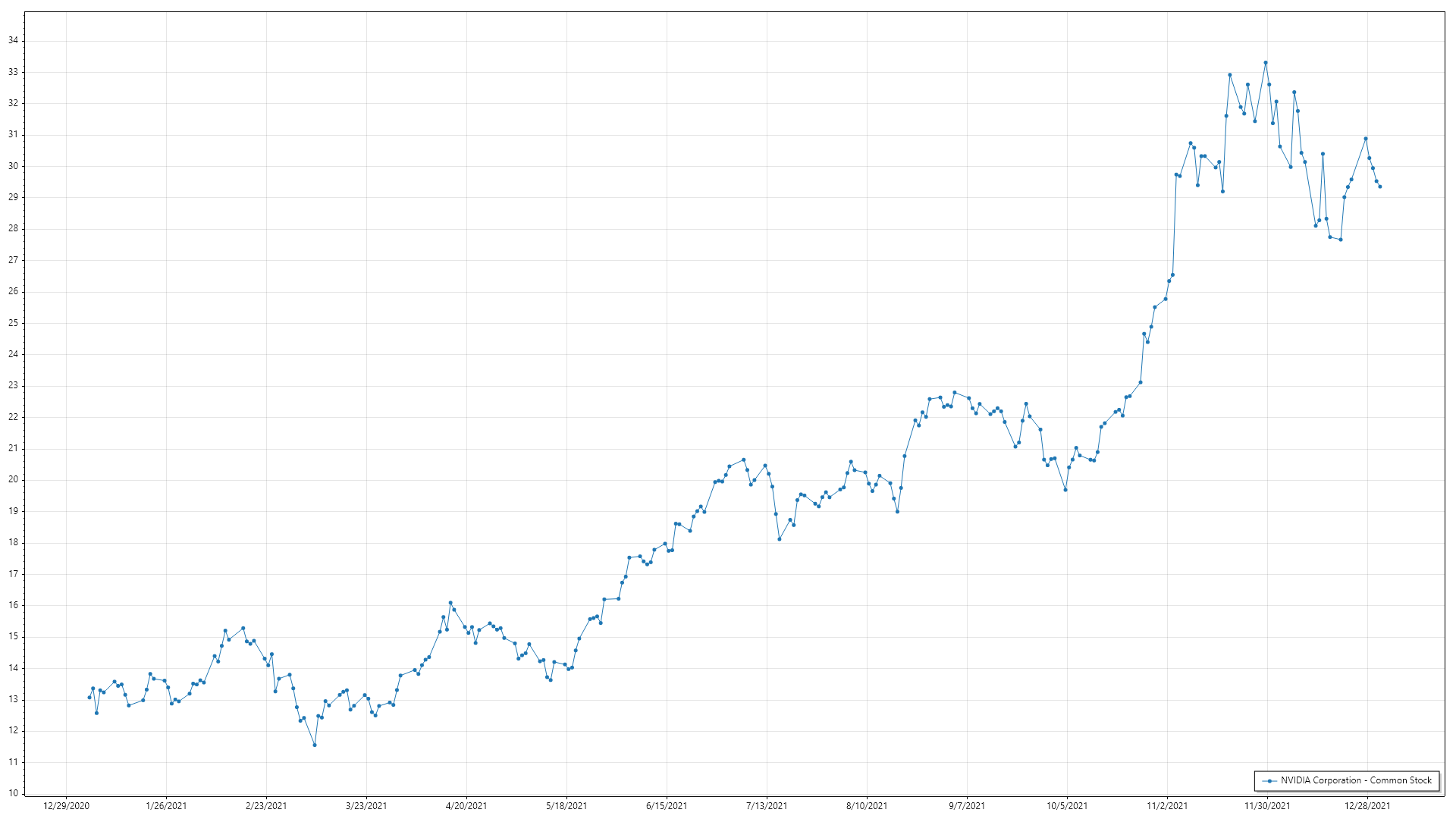This screenshot has width=1456, height=819.
Task: Click the 28 label on the y-axis
Action: click(13, 229)
